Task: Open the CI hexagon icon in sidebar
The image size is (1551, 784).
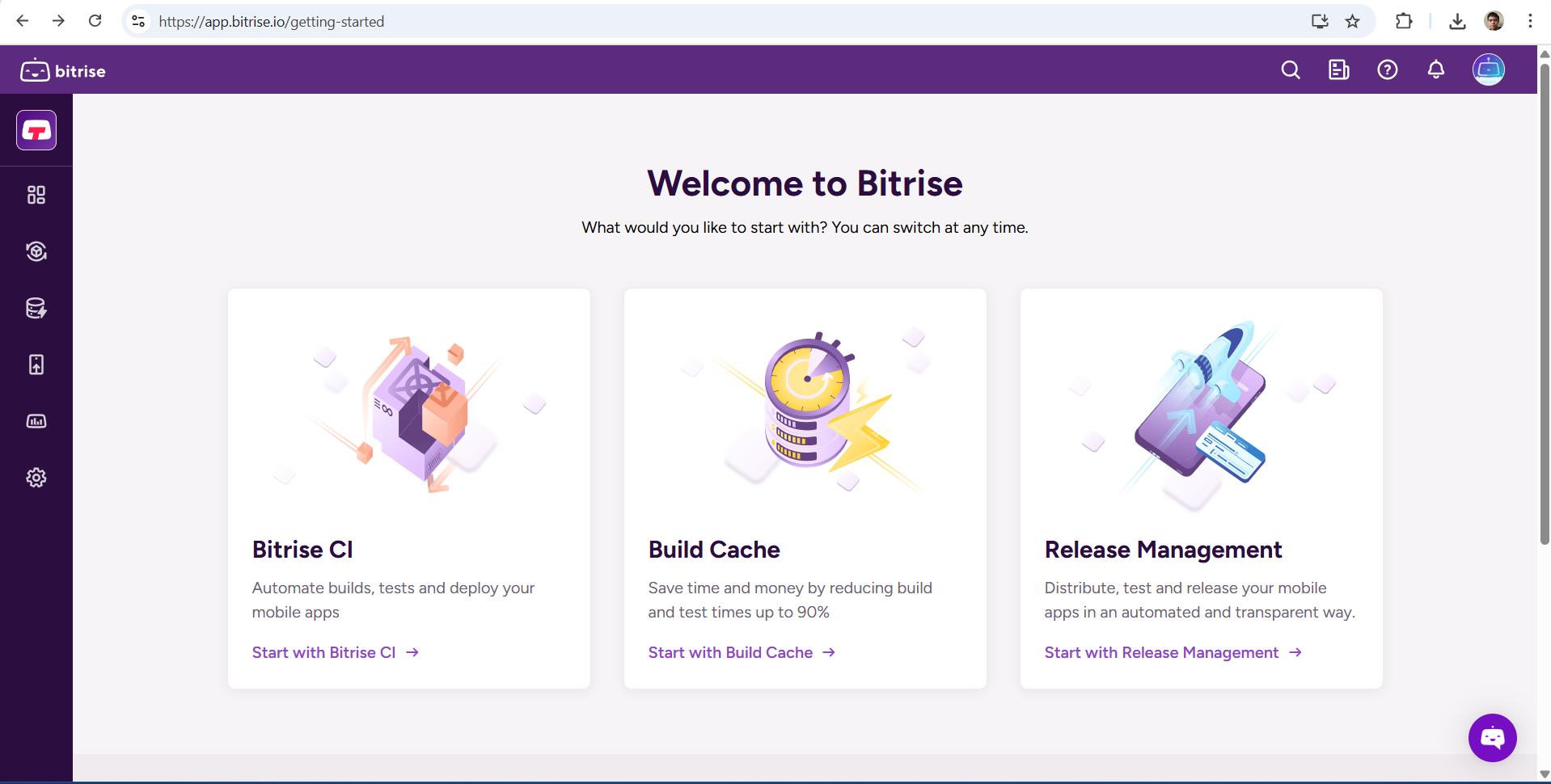Action: 36,251
